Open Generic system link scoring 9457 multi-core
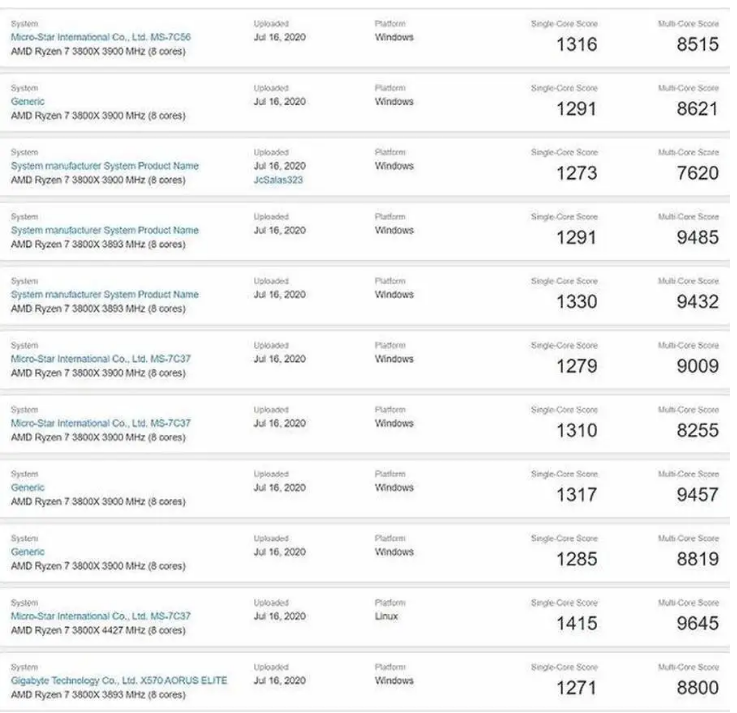This screenshot has height=713, width=737. coord(27,487)
